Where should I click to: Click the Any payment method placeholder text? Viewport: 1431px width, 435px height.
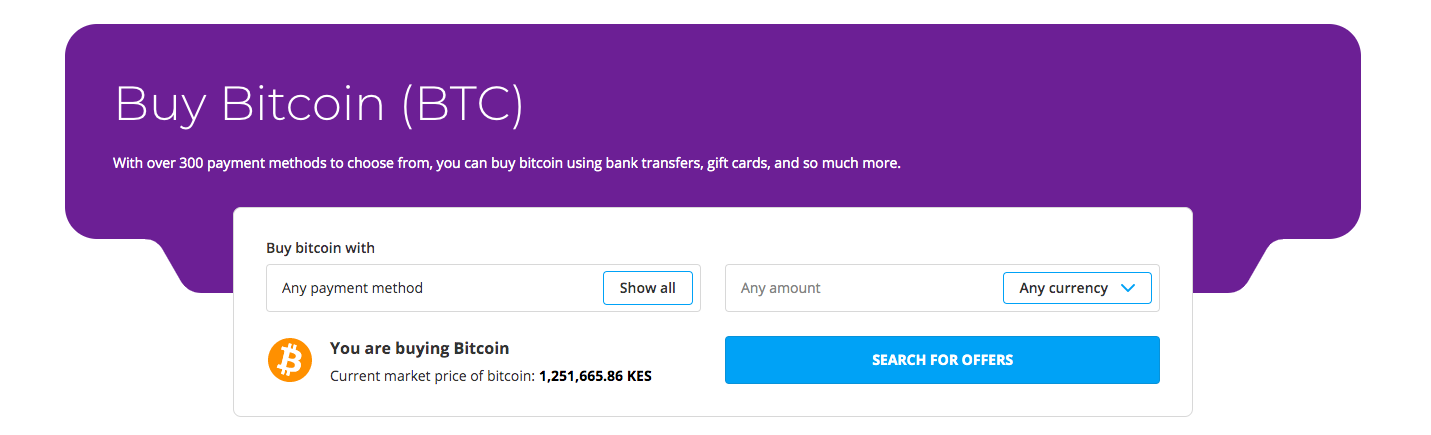point(352,288)
